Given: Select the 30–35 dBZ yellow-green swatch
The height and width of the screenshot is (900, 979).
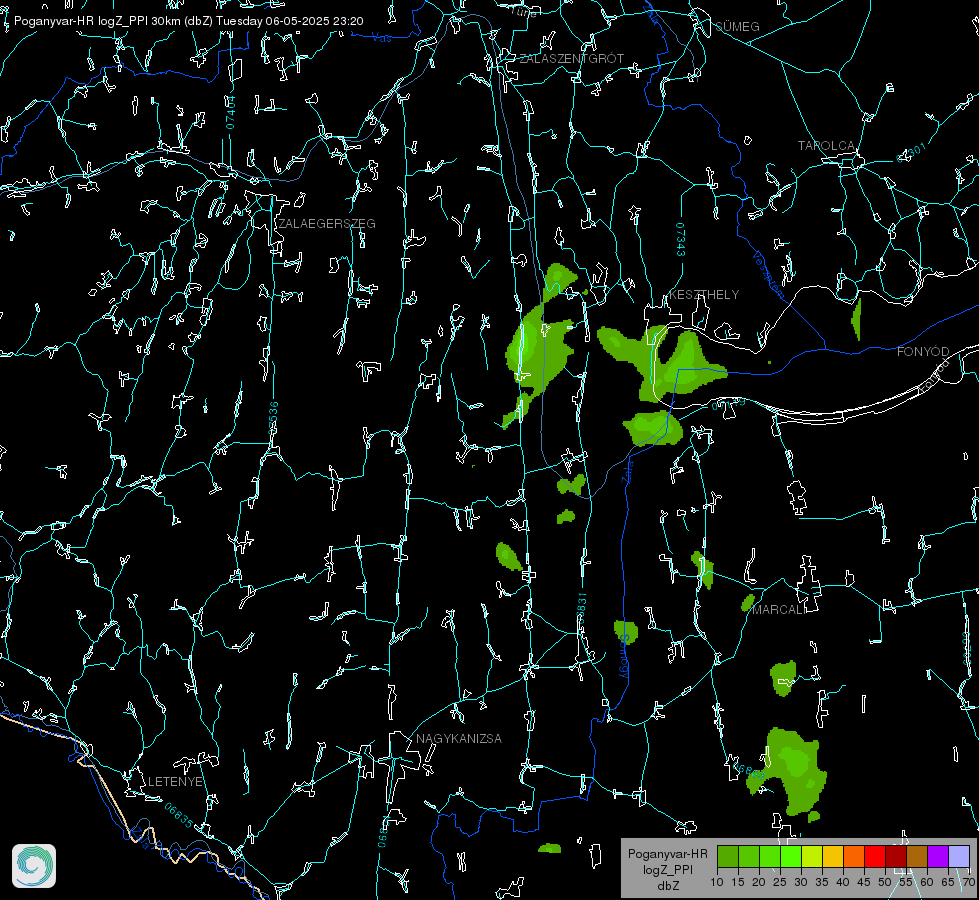Looking at the screenshot, I should [812, 856].
